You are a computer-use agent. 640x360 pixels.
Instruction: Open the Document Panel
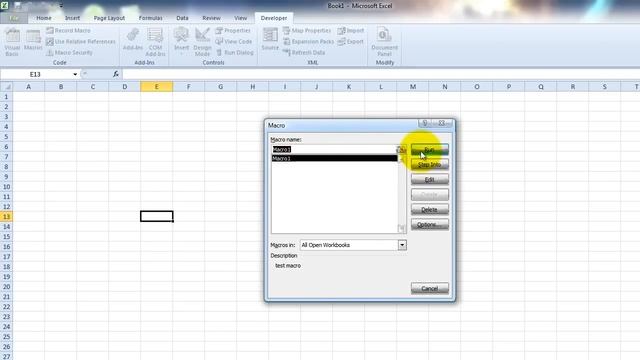pos(384,42)
